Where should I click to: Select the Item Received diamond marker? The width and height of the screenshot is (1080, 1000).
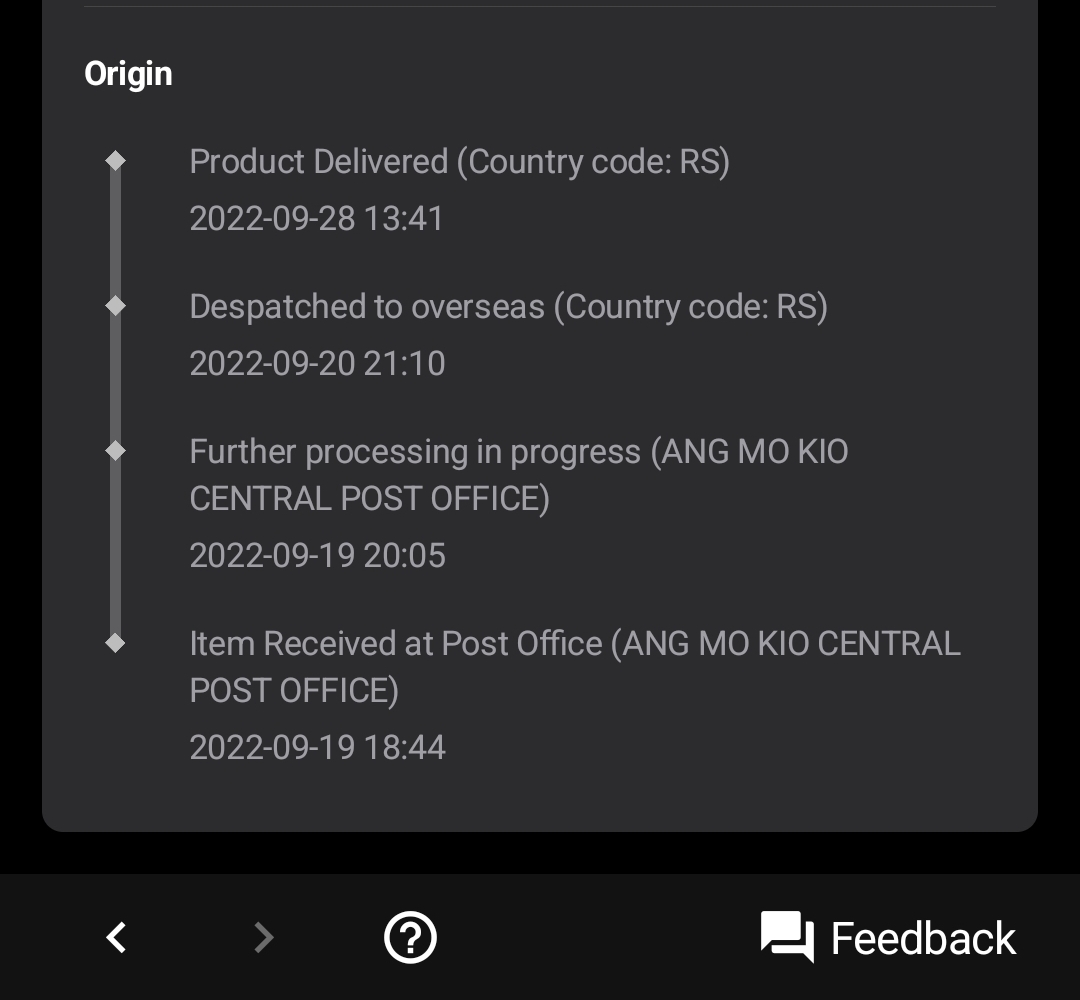pos(116,643)
